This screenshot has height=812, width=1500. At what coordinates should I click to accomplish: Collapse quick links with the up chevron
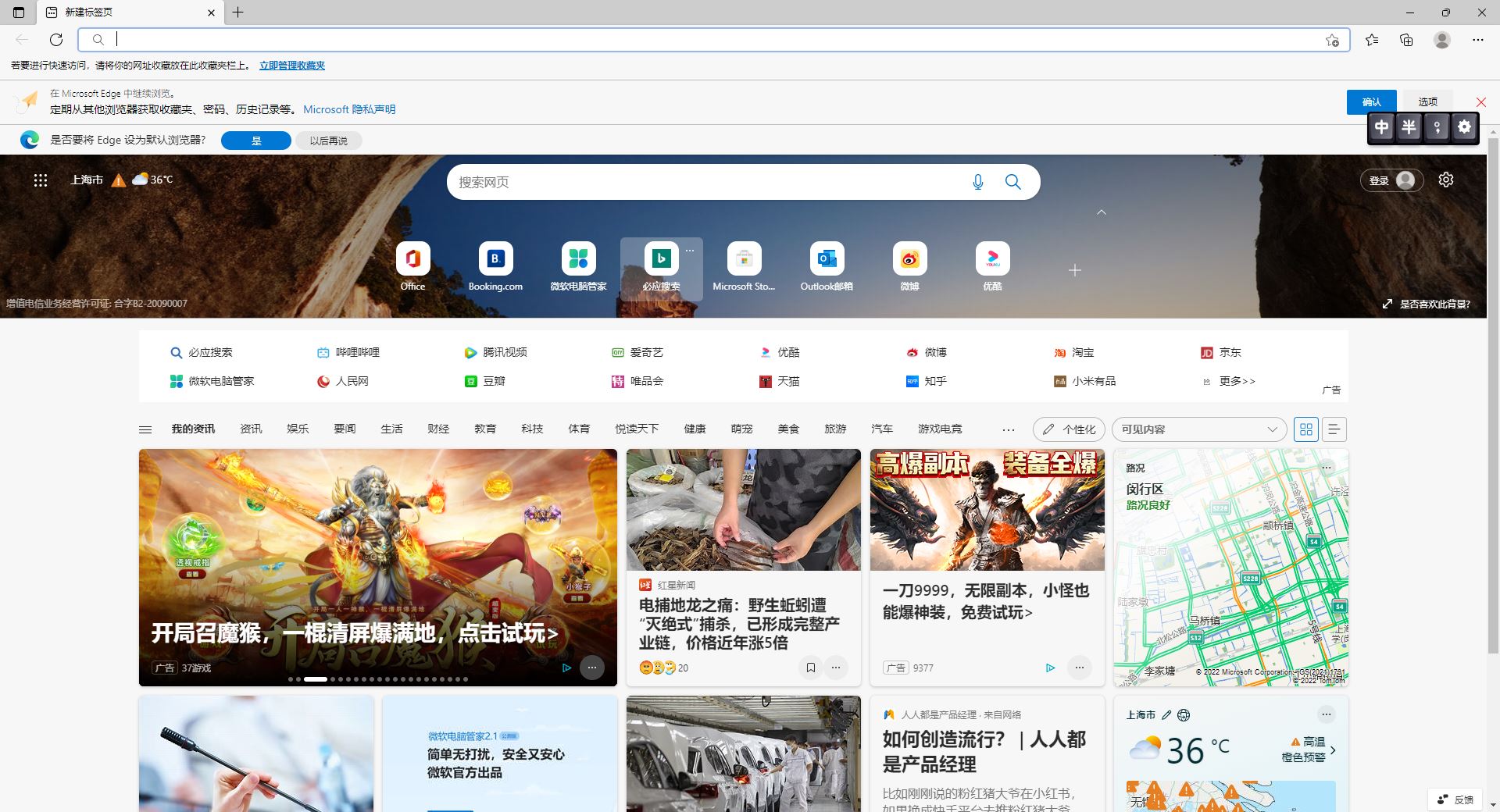click(x=1102, y=212)
